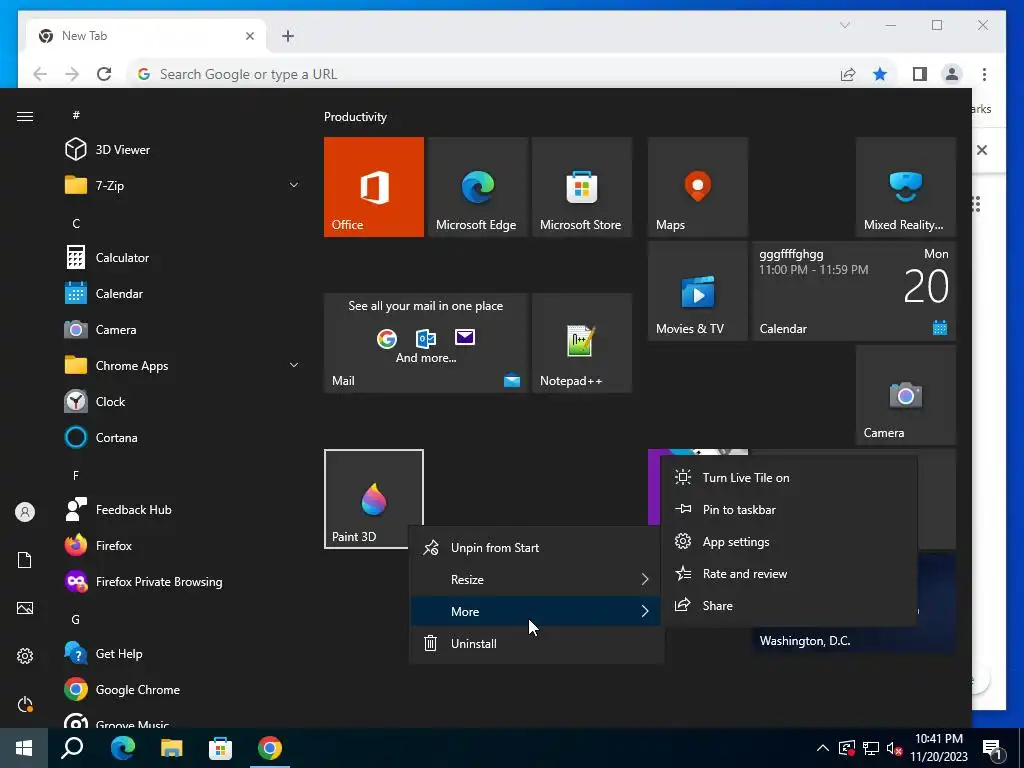Open the 3D Viewer app from list
Viewport: 1024px width, 768px height.
pyautogui.click(x=182, y=150)
